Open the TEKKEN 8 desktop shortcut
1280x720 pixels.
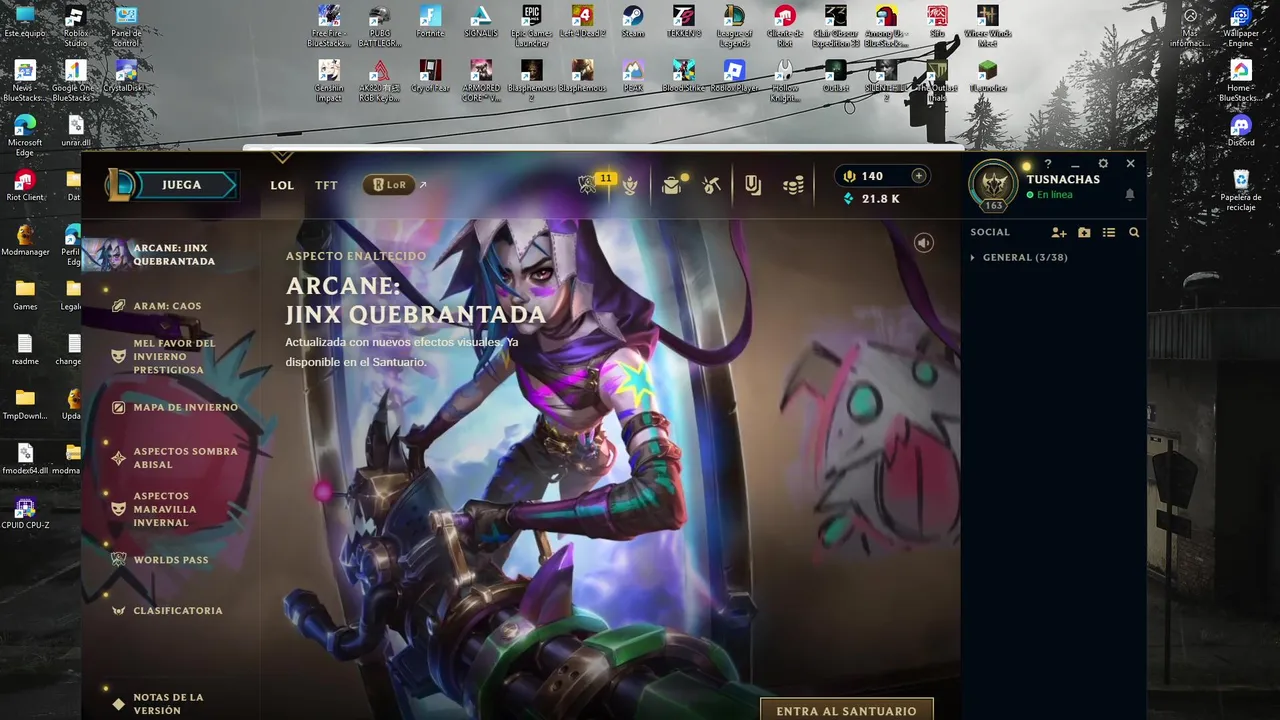coord(684,23)
